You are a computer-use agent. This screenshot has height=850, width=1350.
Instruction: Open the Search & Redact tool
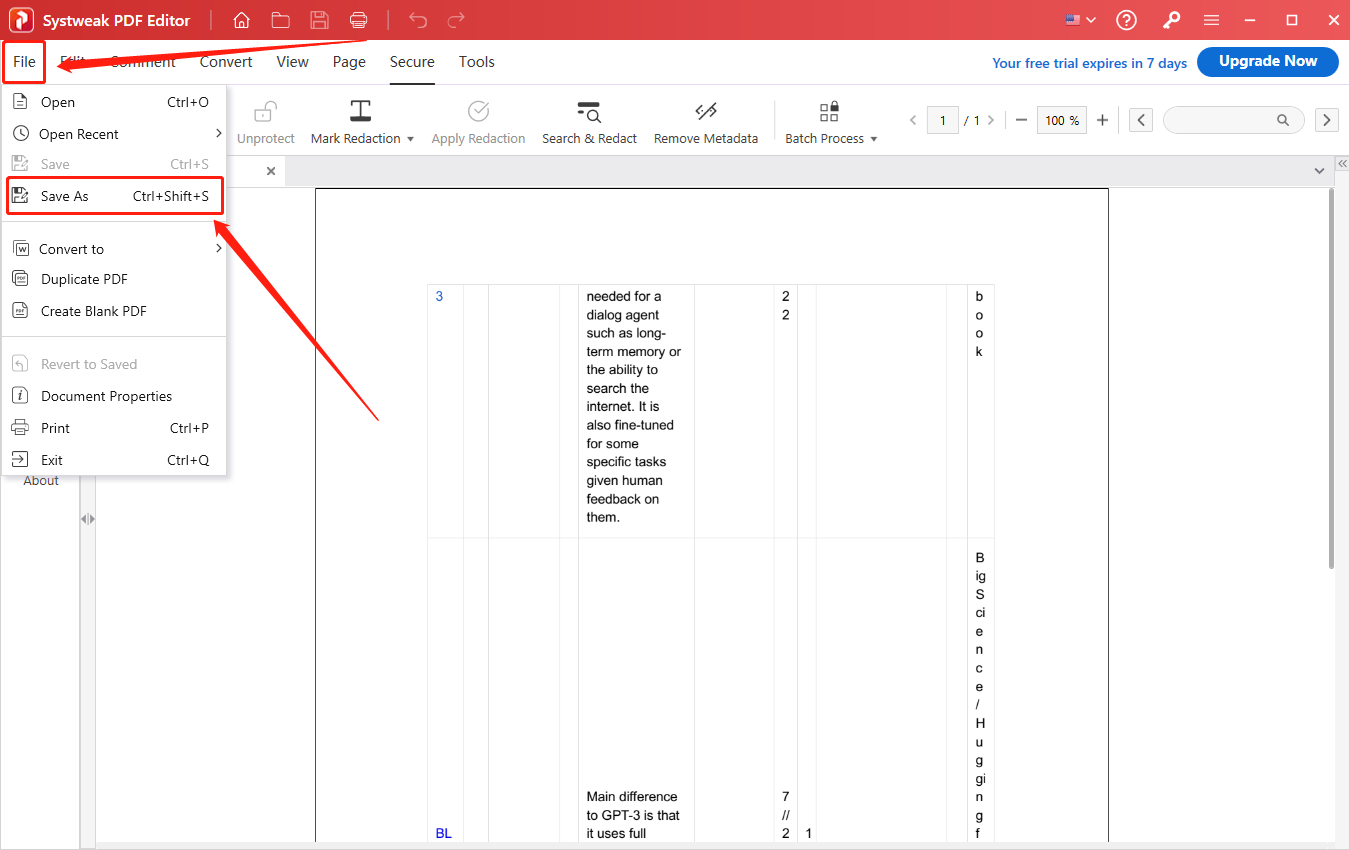pyautogui.click(x=589, y=122)
